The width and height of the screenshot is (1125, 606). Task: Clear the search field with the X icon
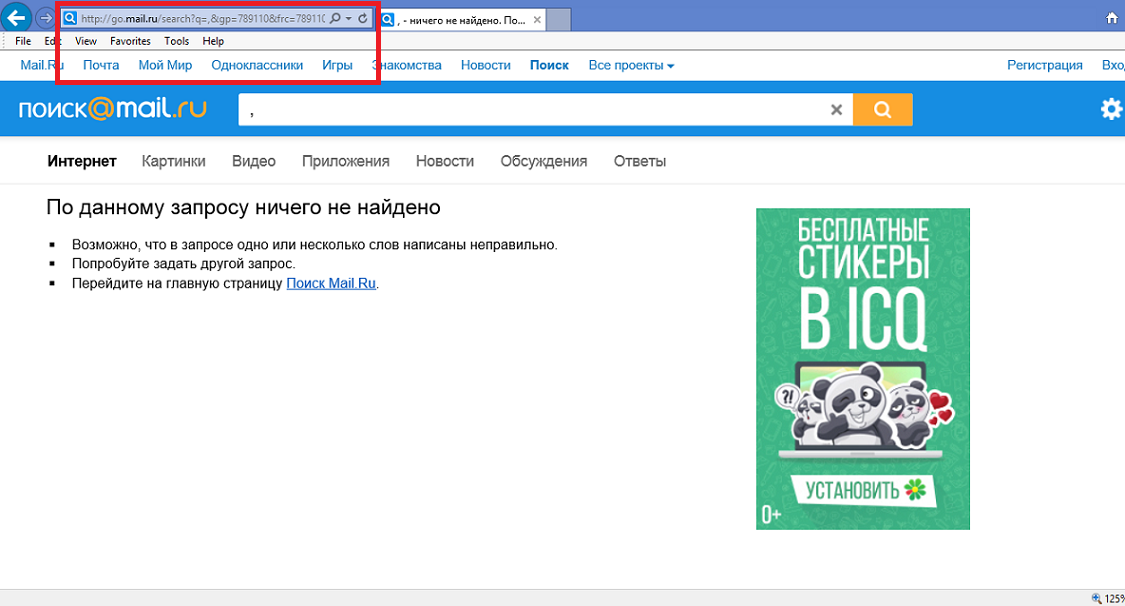pos(837,110)
